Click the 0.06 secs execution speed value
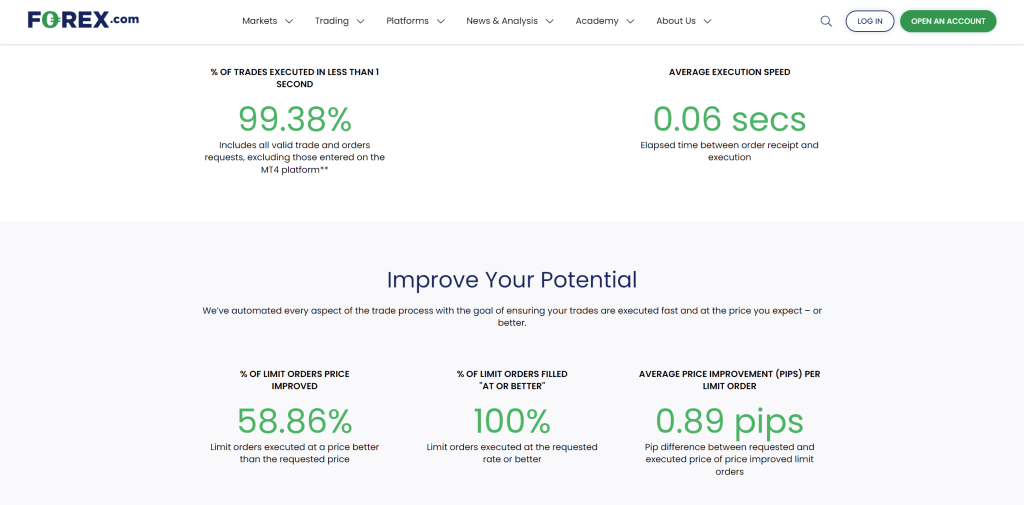This screenshot has height=505, width=1024. click(x=729, y=120)
